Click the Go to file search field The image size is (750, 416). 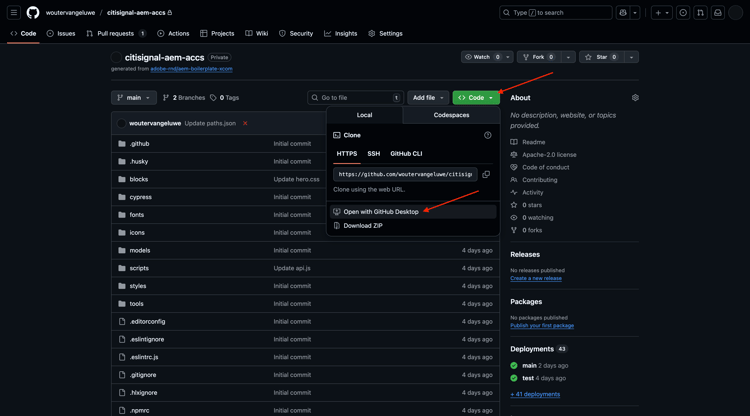click(x=355, y=98)
